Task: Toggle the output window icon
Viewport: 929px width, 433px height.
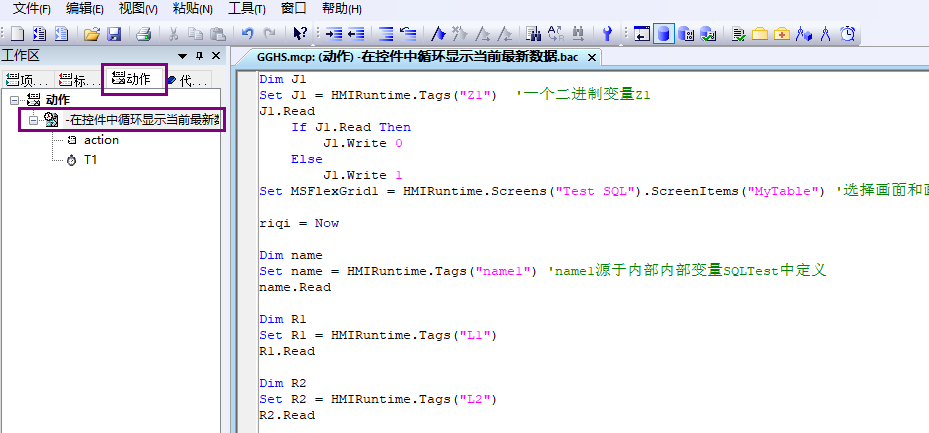Action: pos(642,34)
